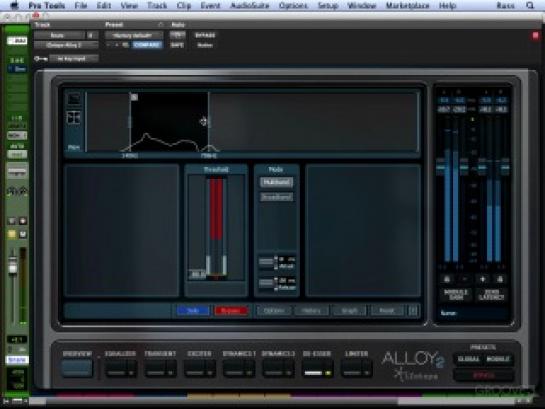Click the Threshold slider meter
Screen dimensions: 545x409
pos(216,226)
